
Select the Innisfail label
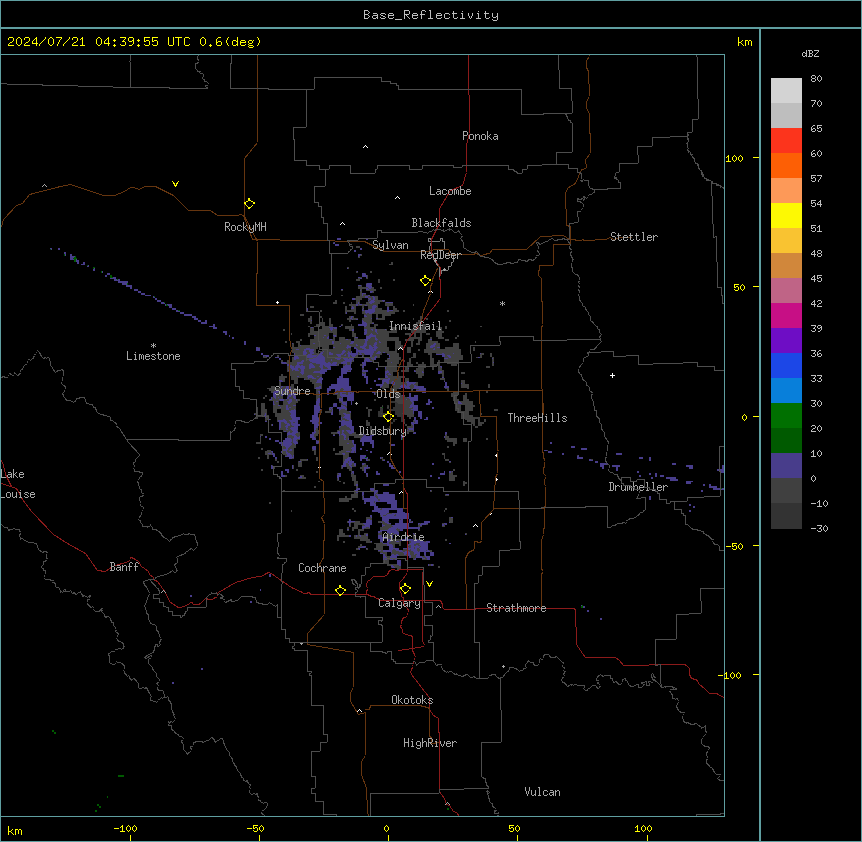[x=416, y=326]
